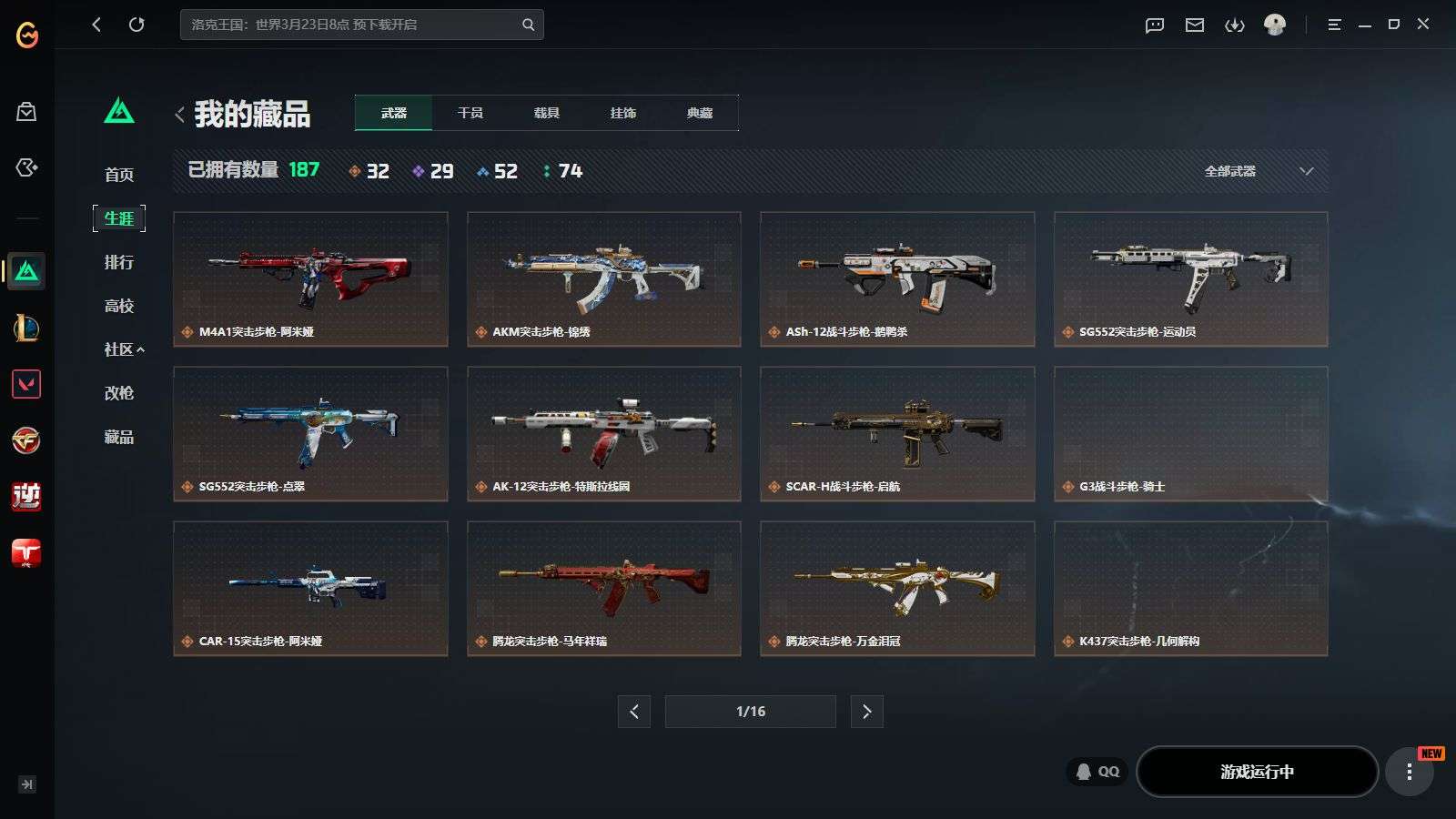Select the Valorant game icon in sidebar

(26, 384)
